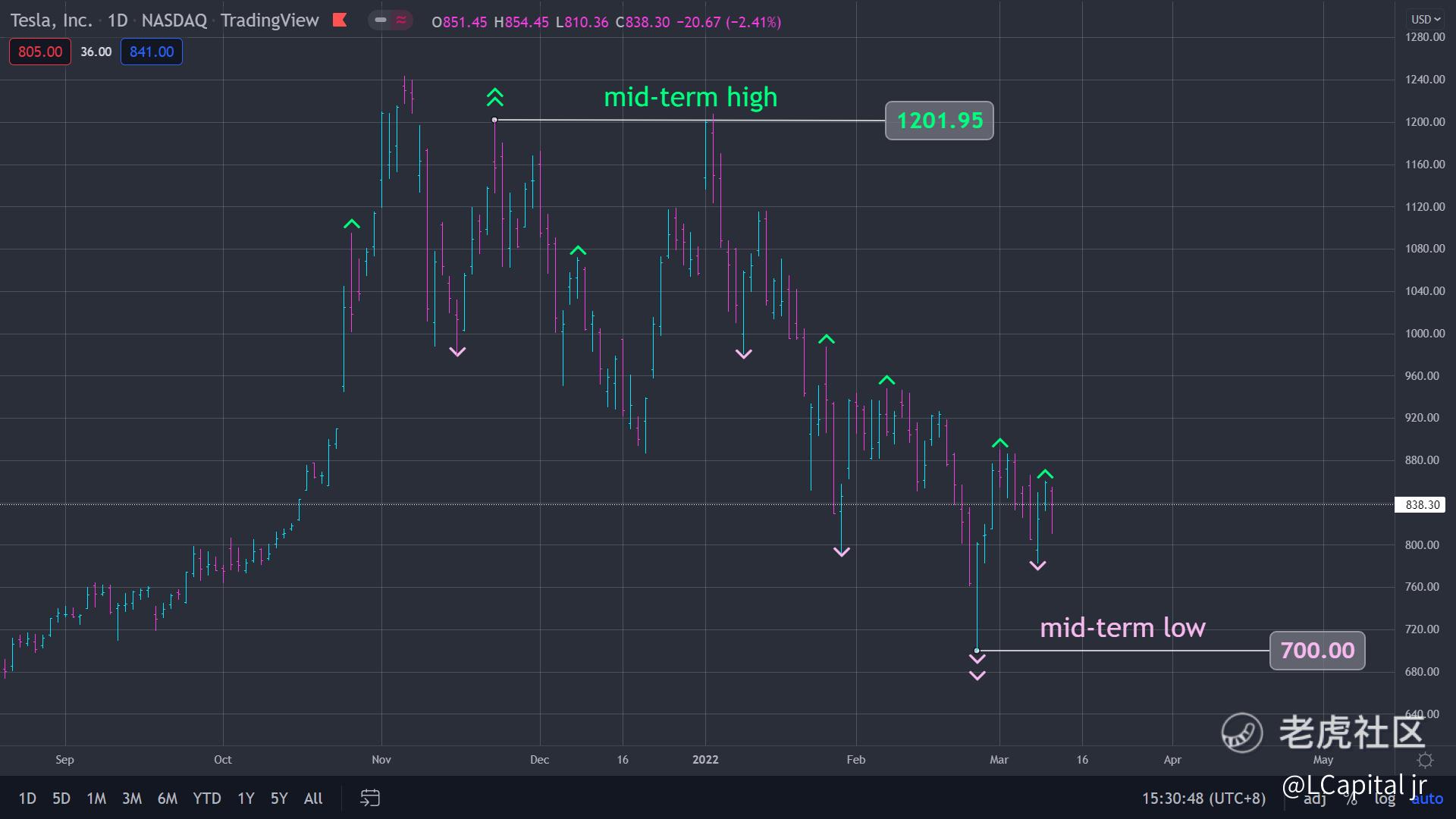Click the grey dash icon in the legend pill
1456x819 pixels.
click(381, 20)
